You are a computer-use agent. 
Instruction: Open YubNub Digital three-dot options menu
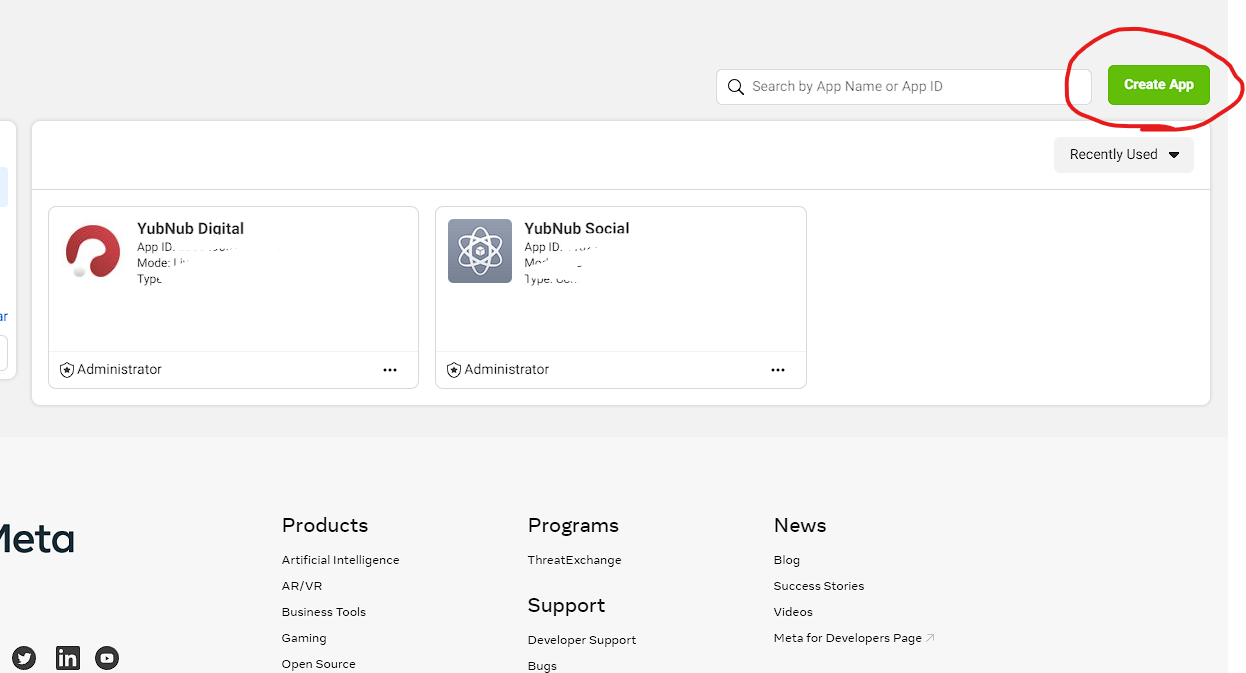[390, 370]
